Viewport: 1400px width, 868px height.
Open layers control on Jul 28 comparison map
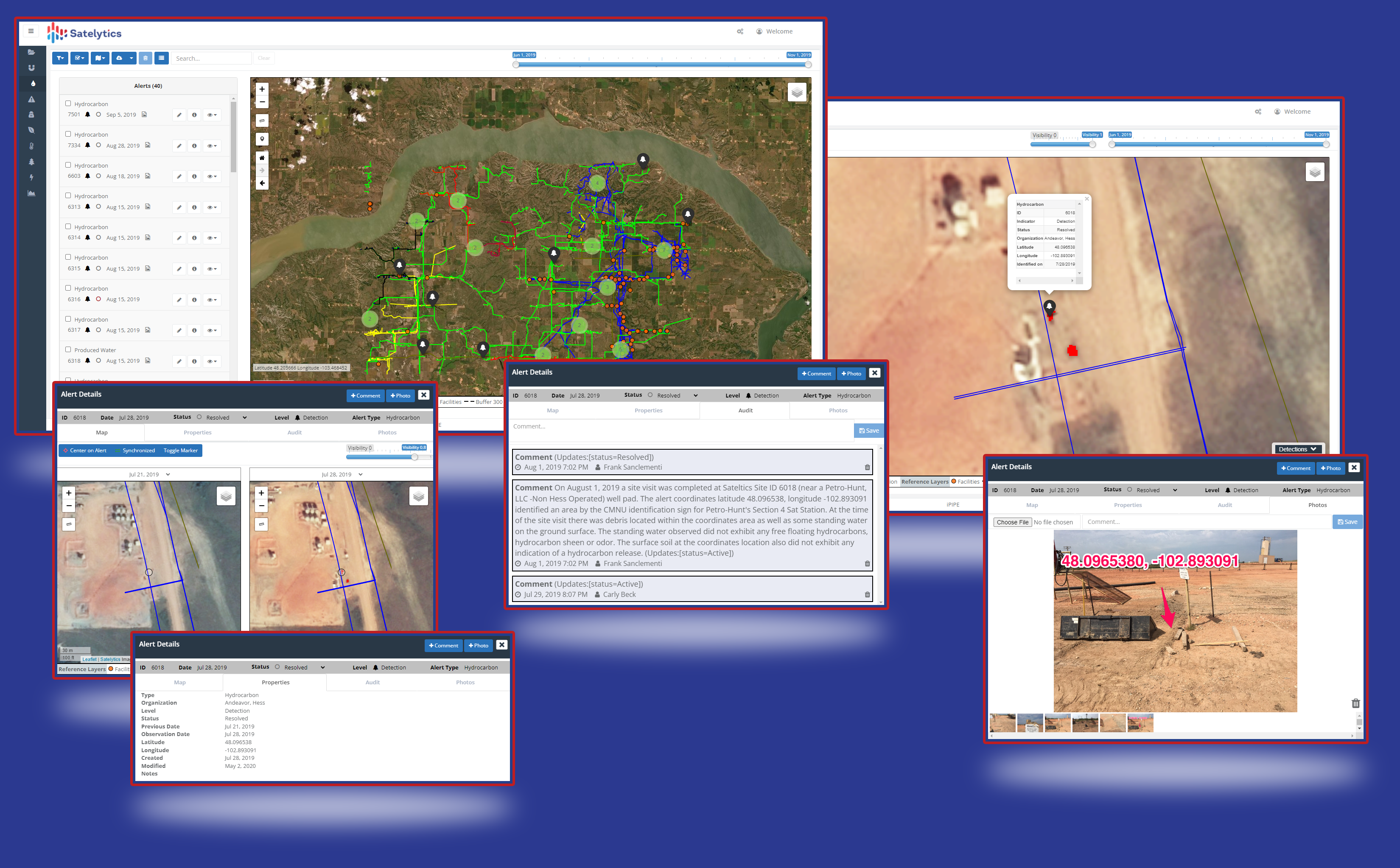coord(418,496)
